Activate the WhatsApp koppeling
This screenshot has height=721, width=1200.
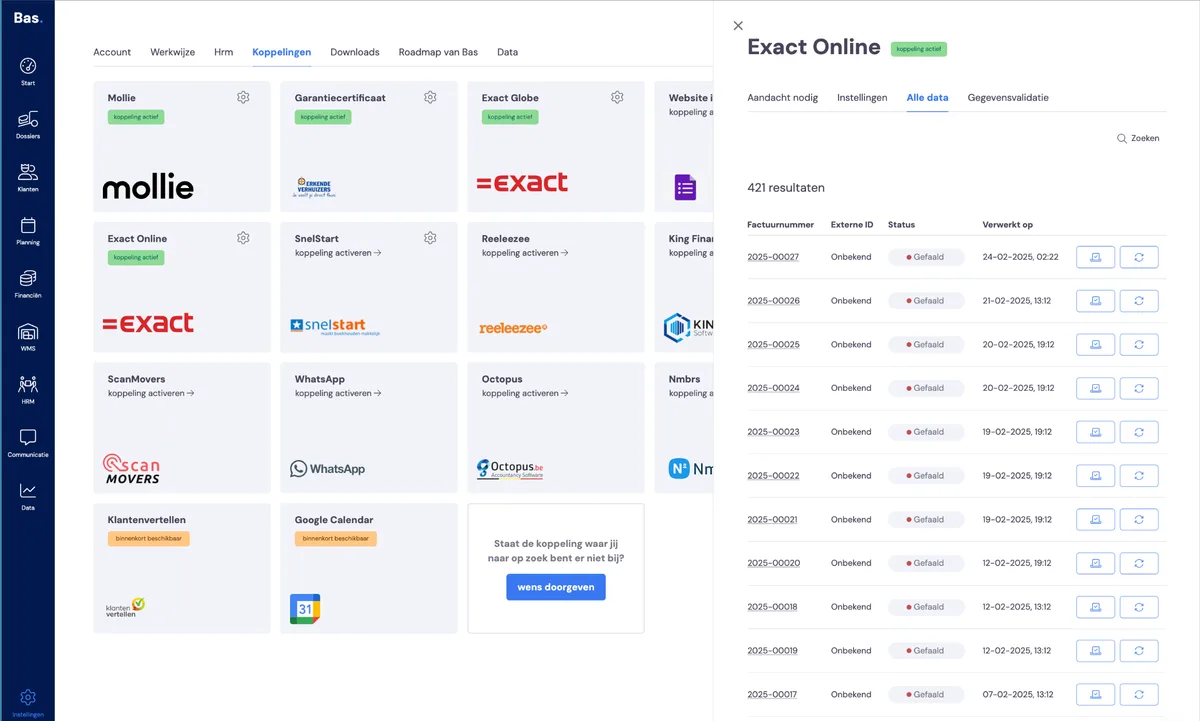coord(338,393)
